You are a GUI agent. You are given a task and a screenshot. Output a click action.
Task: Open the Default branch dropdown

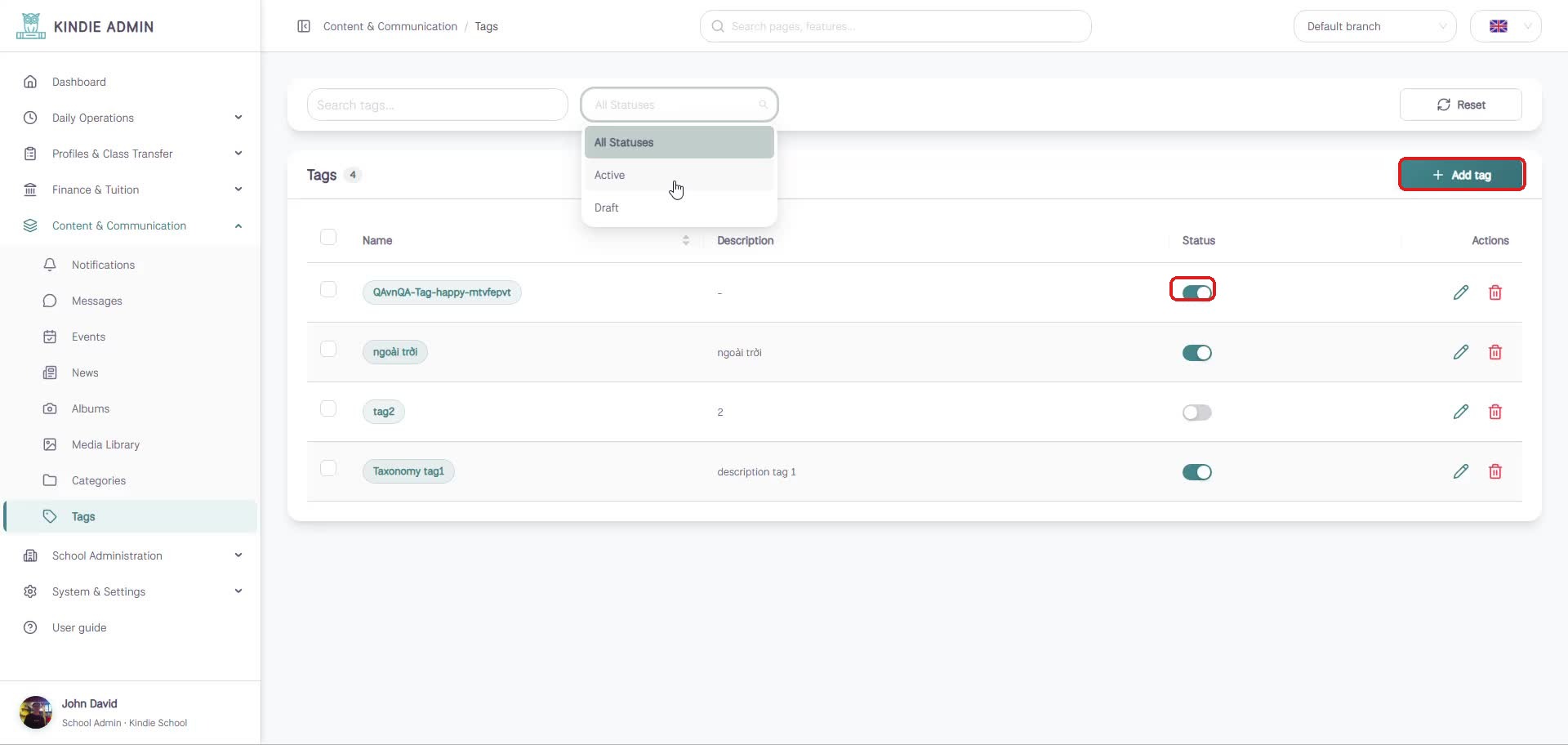click(x=1374, y=26)
